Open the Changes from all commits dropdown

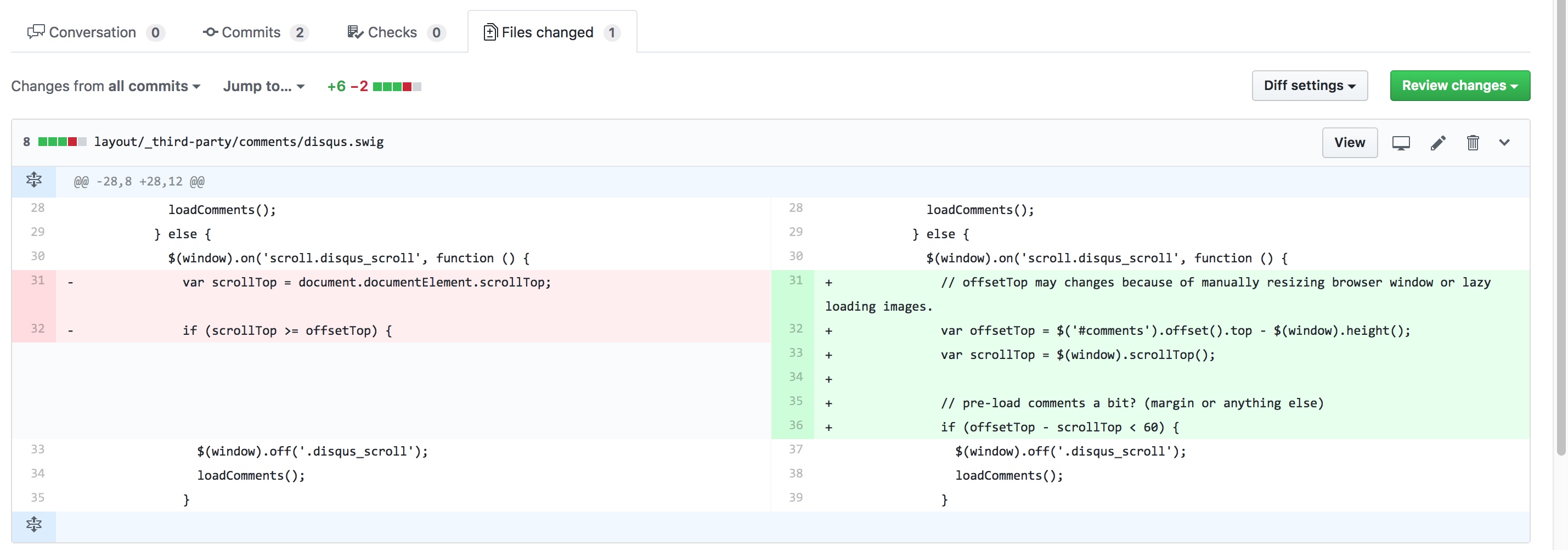(x=106, y=87)
